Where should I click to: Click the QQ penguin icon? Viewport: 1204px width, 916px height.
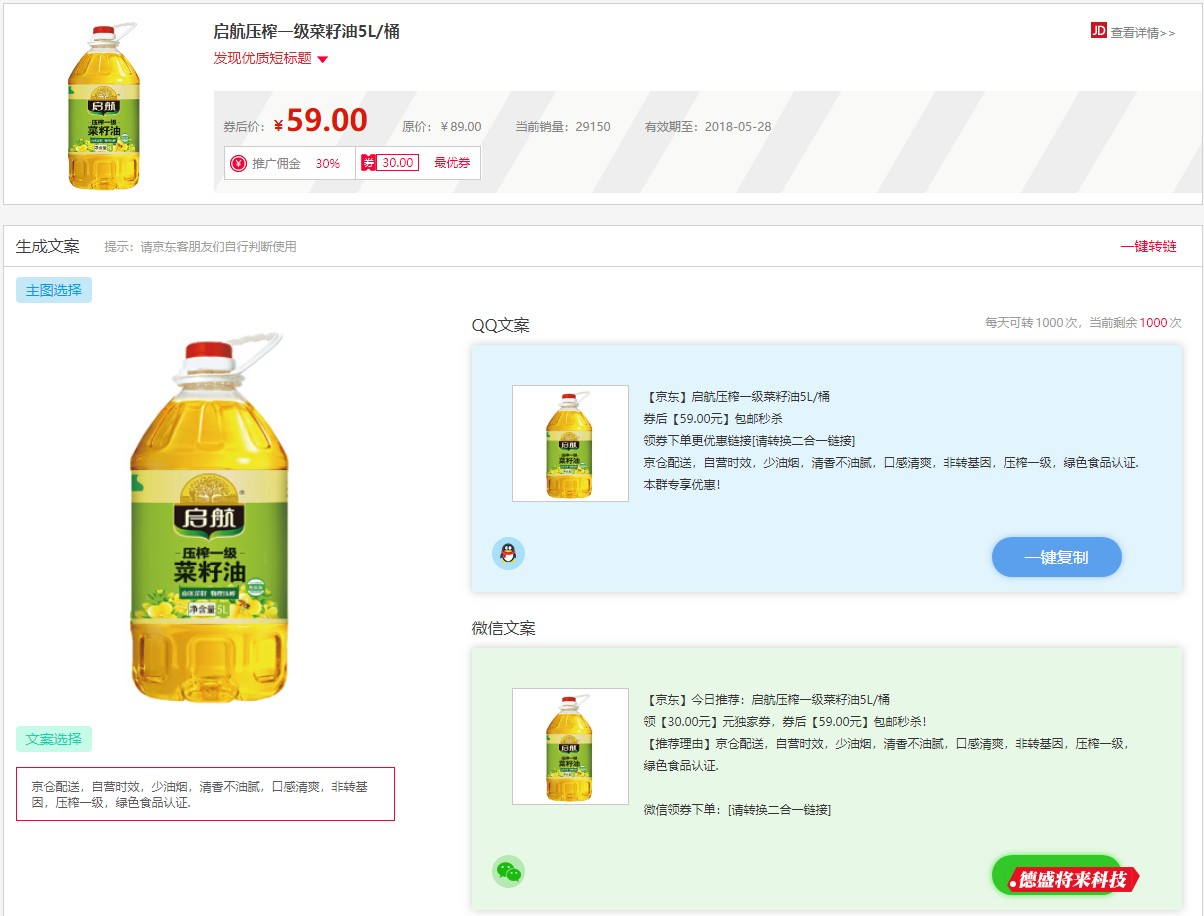point(508,553)
